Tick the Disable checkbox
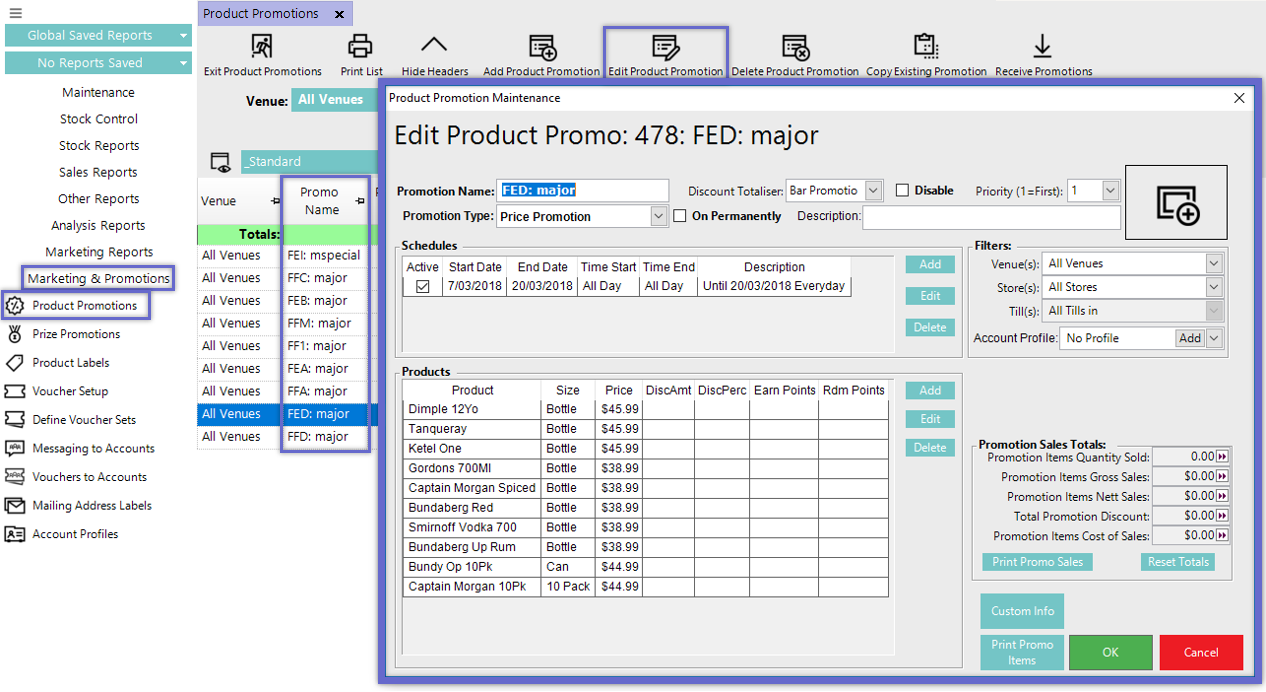This screenshot has height=692, width=1266. [902, 190]
